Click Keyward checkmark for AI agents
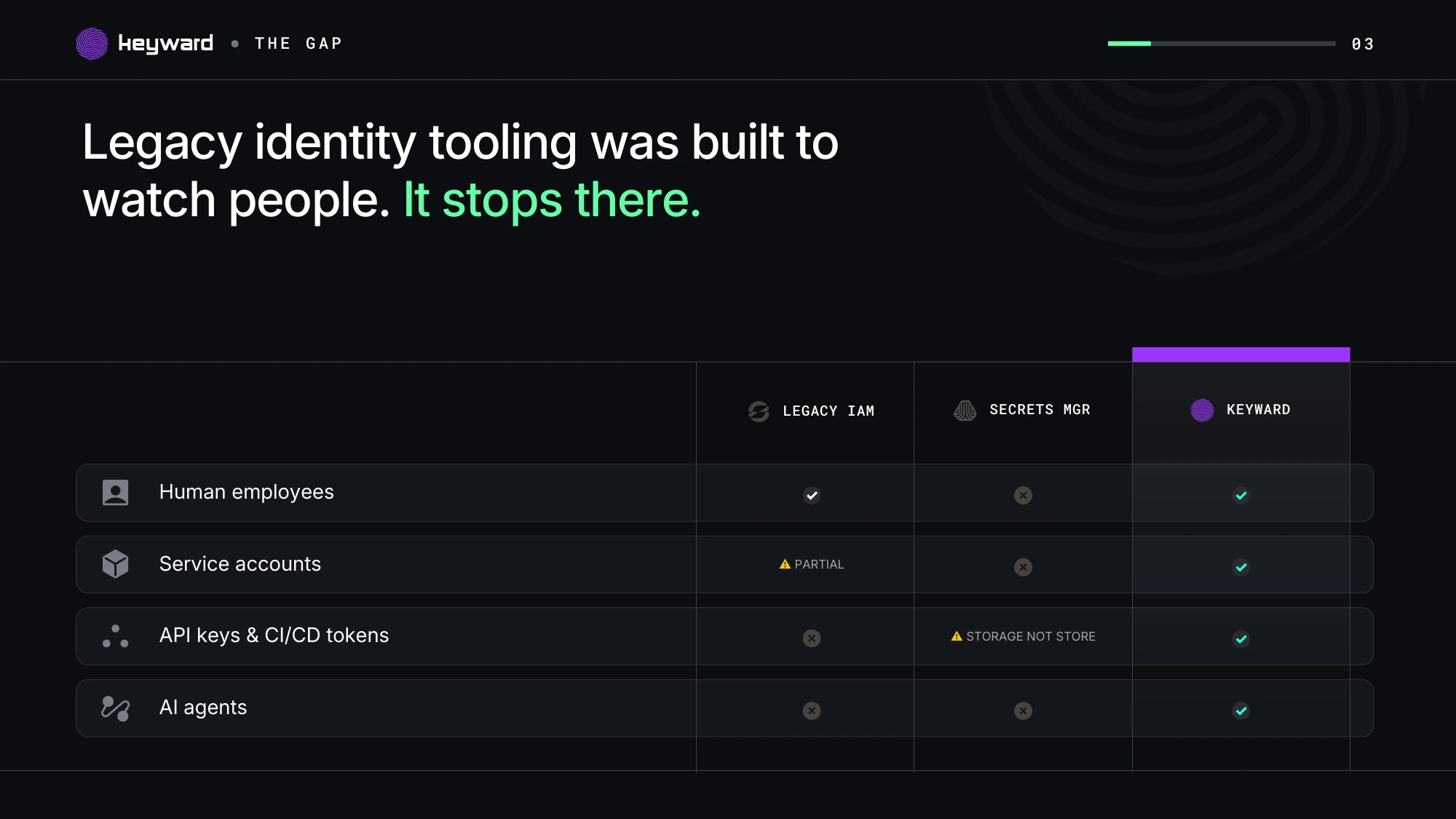Viewport: 1456px width, 819px height. coord(1241,711)
